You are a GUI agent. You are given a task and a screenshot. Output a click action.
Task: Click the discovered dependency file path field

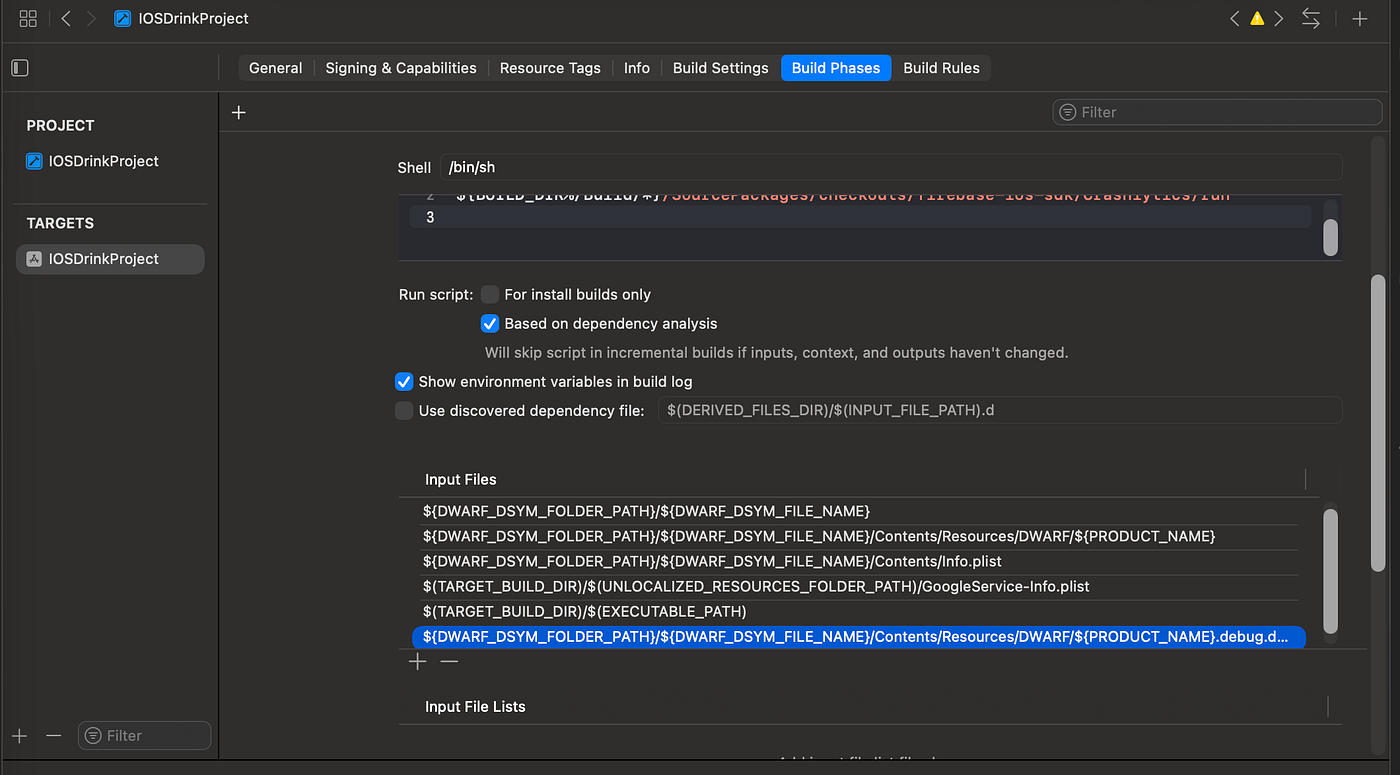point(999,410)
